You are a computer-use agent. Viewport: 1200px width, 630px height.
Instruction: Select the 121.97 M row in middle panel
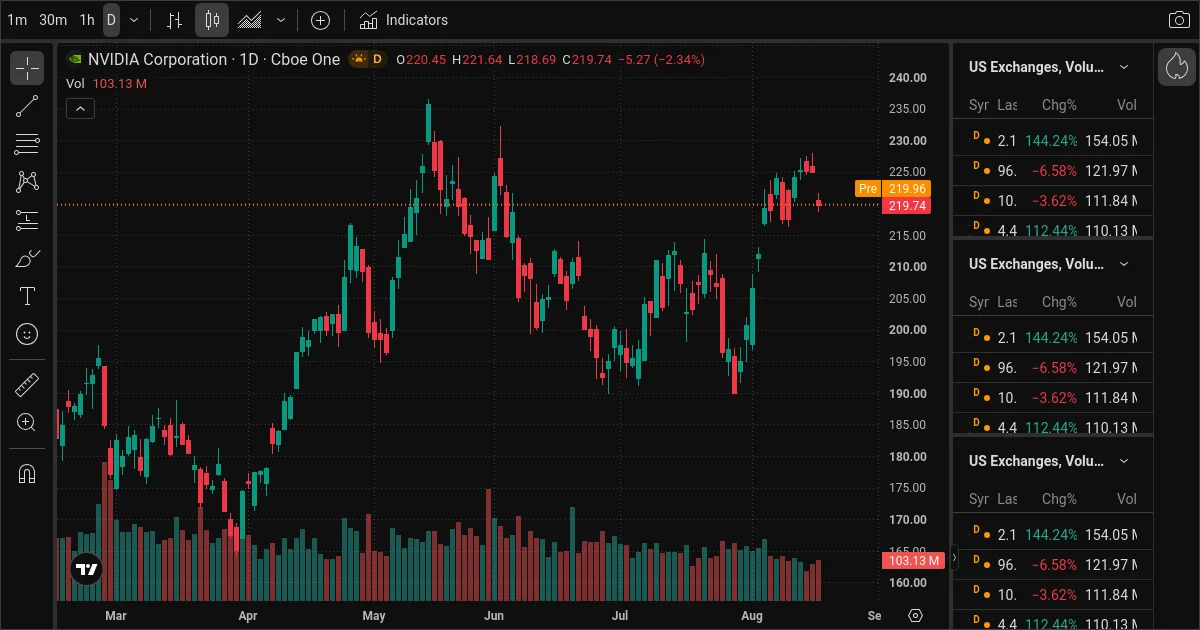pyautogui.click(x=1053, y=368)
